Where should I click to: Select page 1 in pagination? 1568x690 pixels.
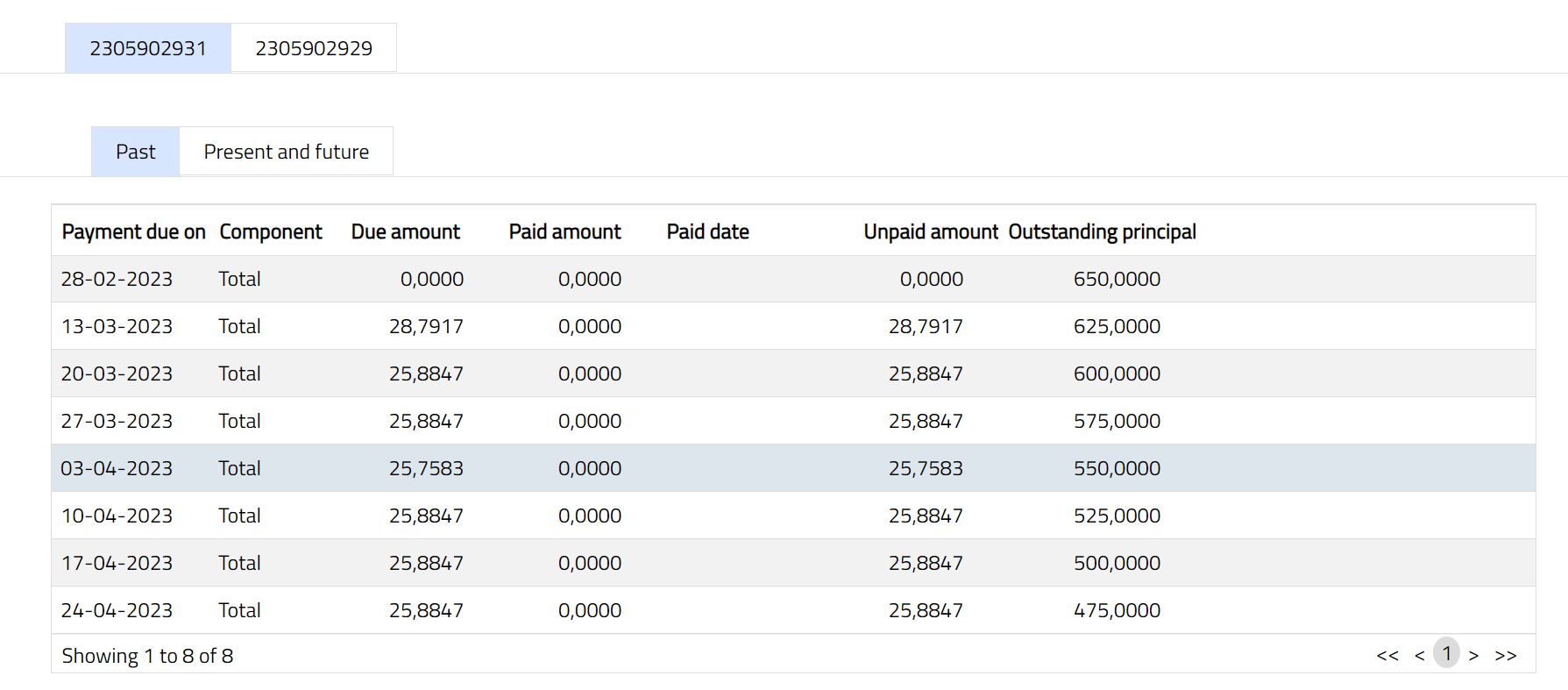(1446, 653)
